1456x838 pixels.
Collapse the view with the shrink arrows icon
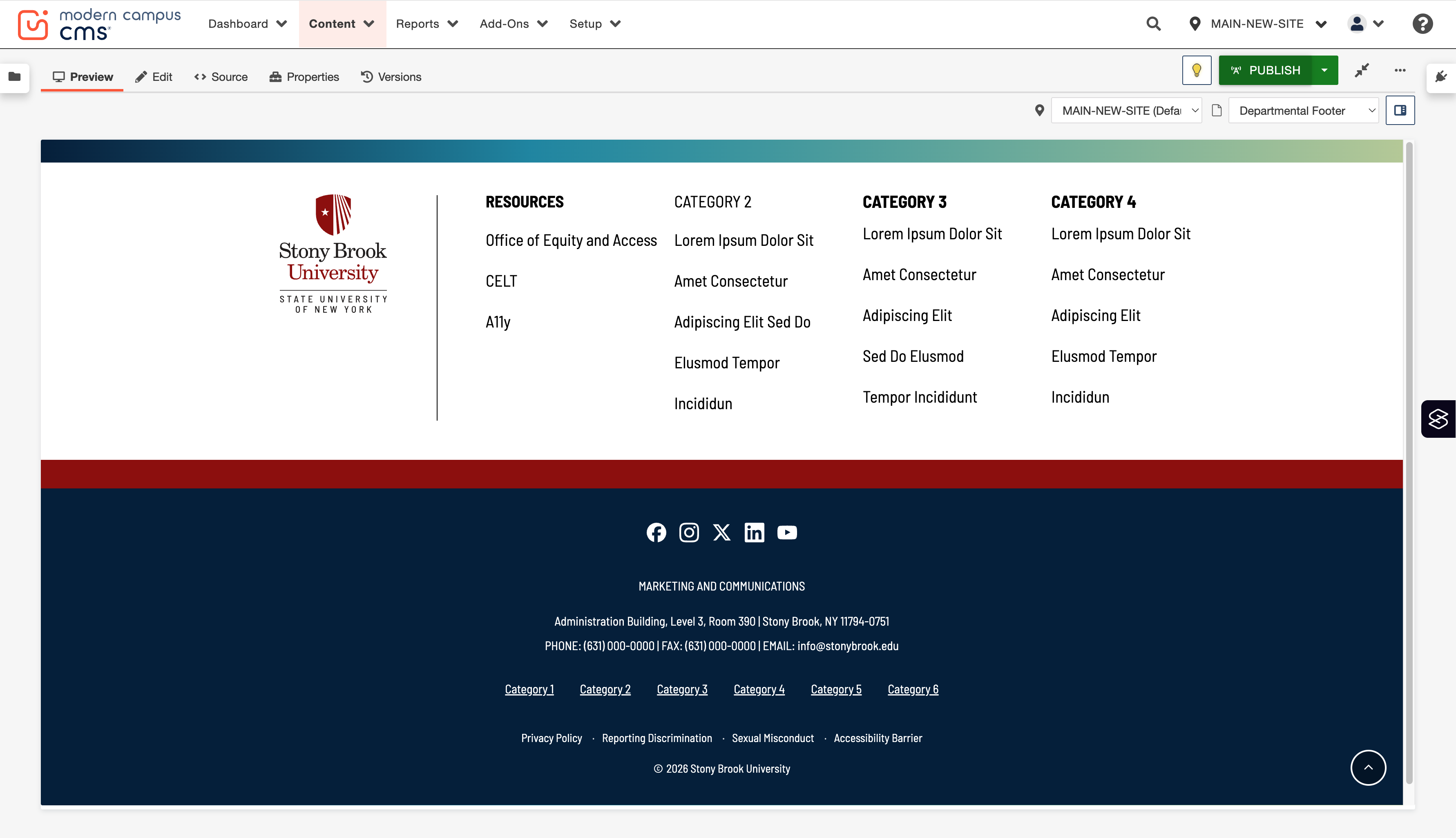(x=1362, y=70)
